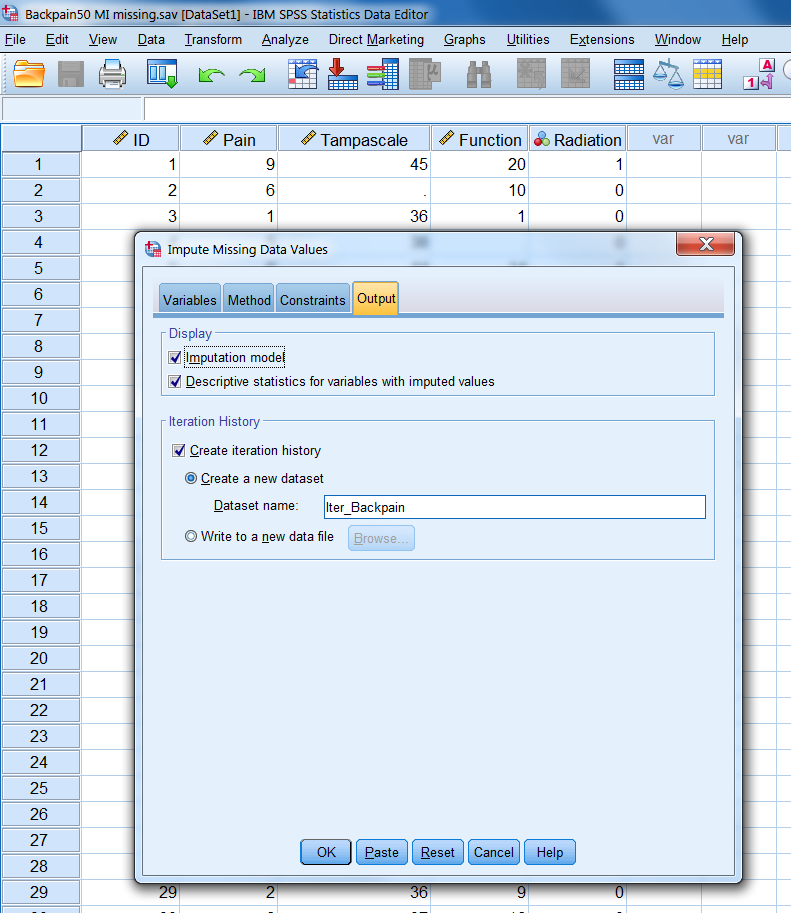Click the Undo arrow in the toolbar
The image size is (791, 913).
pos(211,75)
